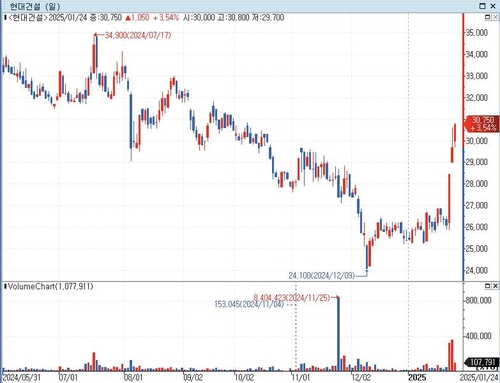Click the 29,000 price axis label
The image size is (500, 383).
pyautogui.click(x=476, y=162)
